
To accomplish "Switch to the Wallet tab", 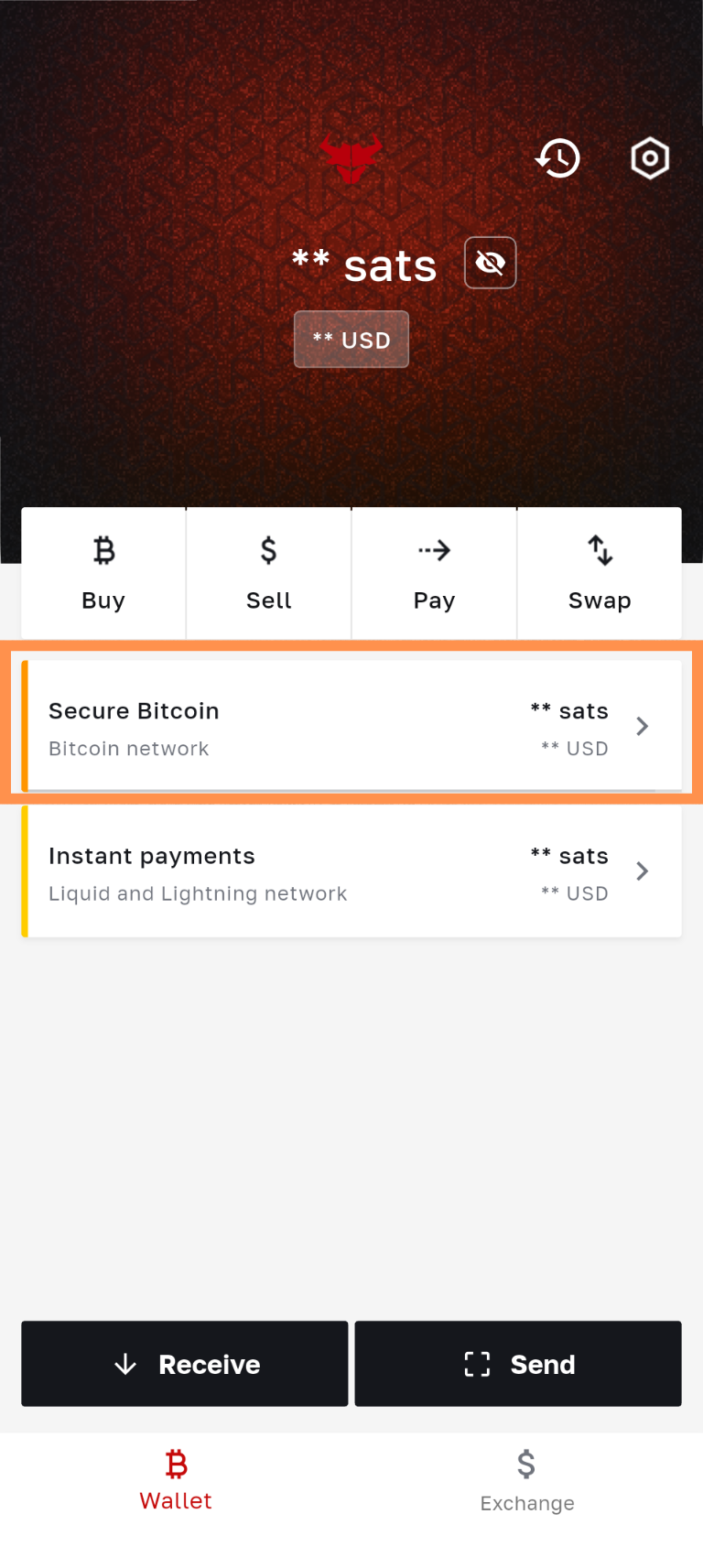I will pos(176,1480).
